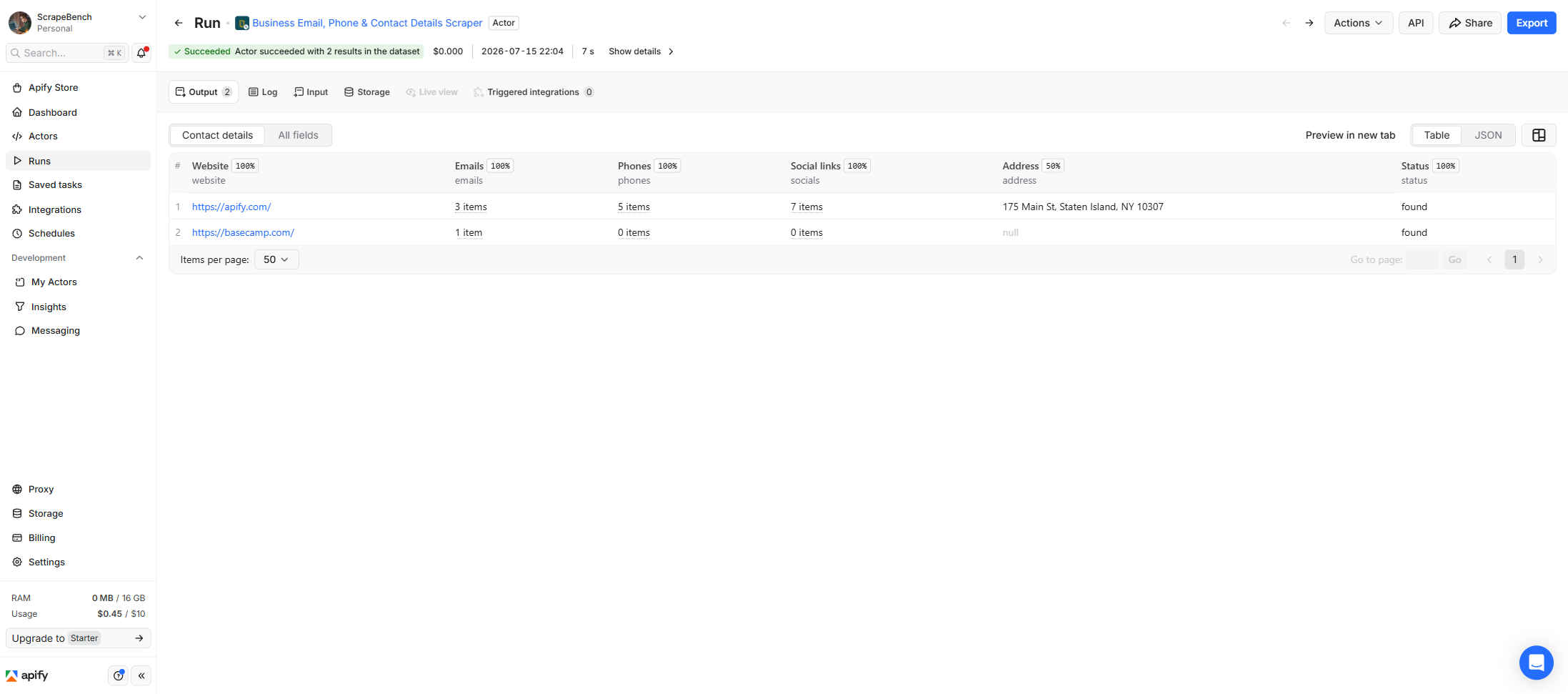Open Actors in sidebar
1568x694 pixels.
[78, 136]
